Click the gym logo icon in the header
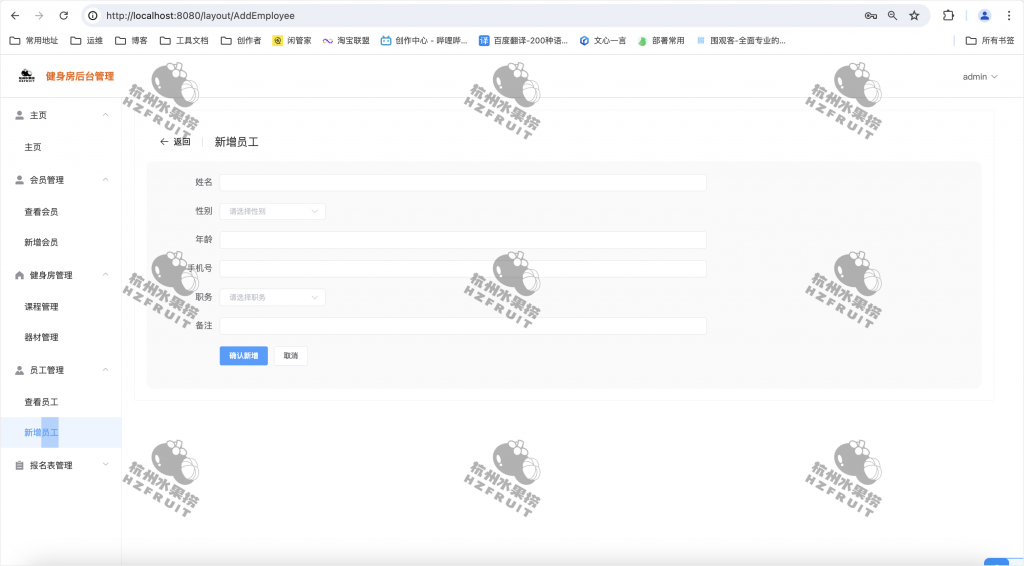 pos(27,76)
